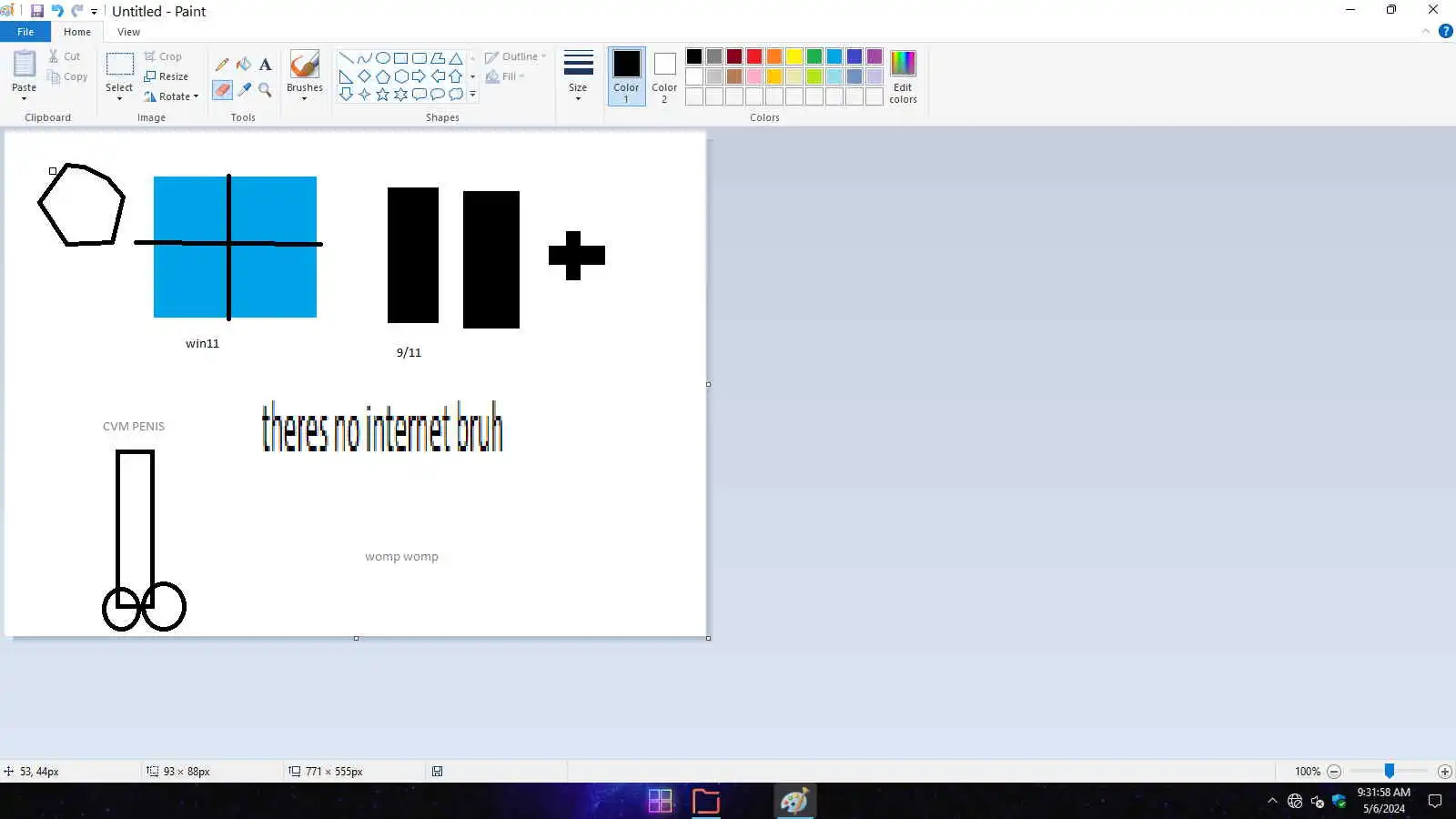1456x819 pixels.
Task: Activate the Color 1 foreground box
Action: tap(626, 76)
